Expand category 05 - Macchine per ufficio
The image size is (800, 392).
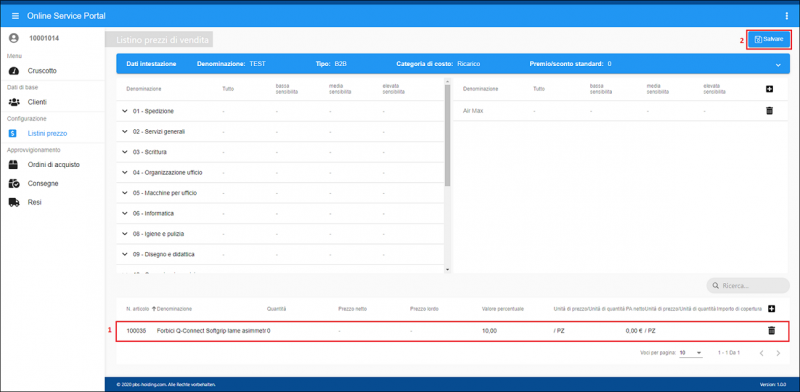pyautogui.click(x=125, y=193)
